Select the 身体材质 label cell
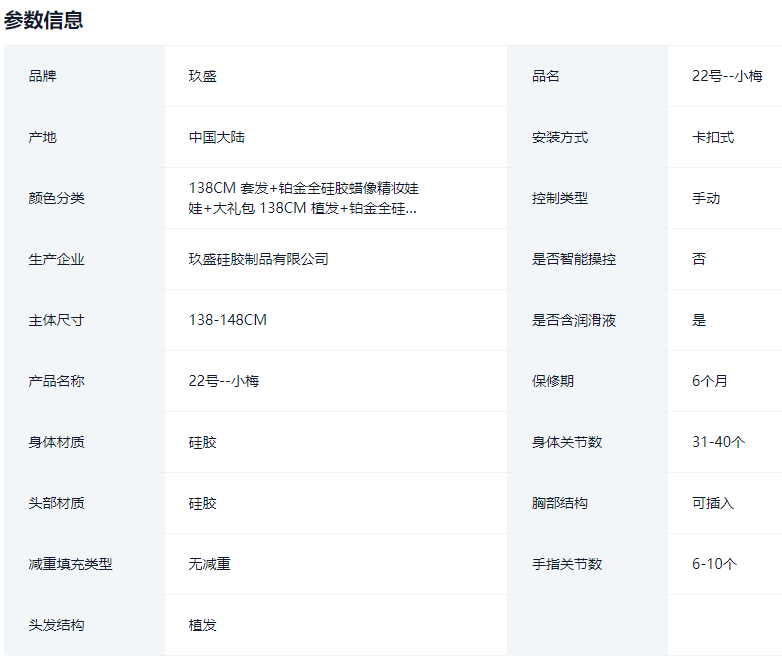782x656 pixels. point(56,442)
